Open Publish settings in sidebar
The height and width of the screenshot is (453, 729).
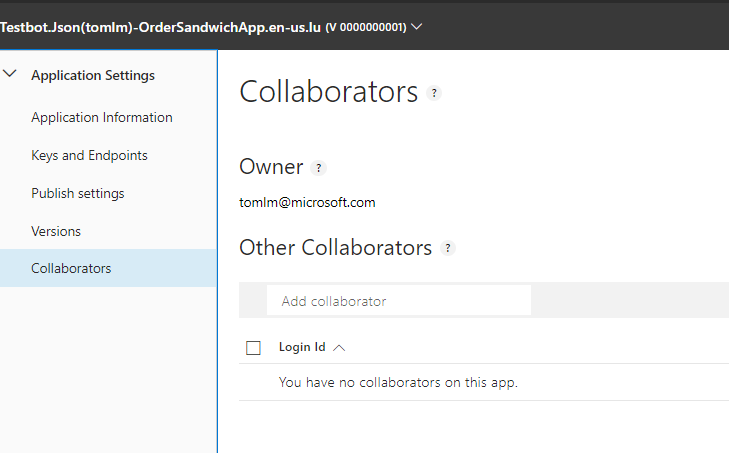tap(78, 193)
